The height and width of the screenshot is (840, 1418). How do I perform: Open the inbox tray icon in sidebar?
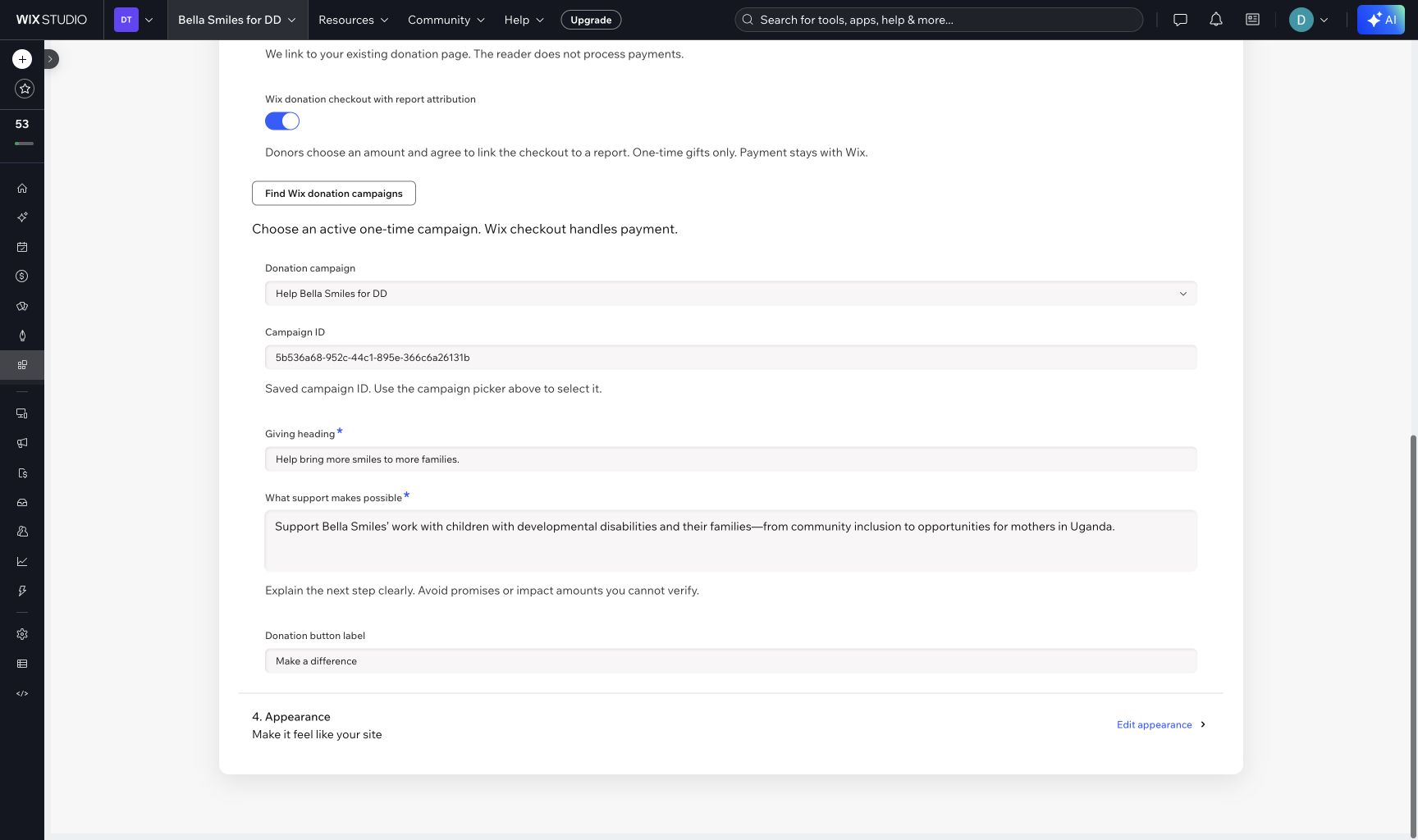click(22, 502)
